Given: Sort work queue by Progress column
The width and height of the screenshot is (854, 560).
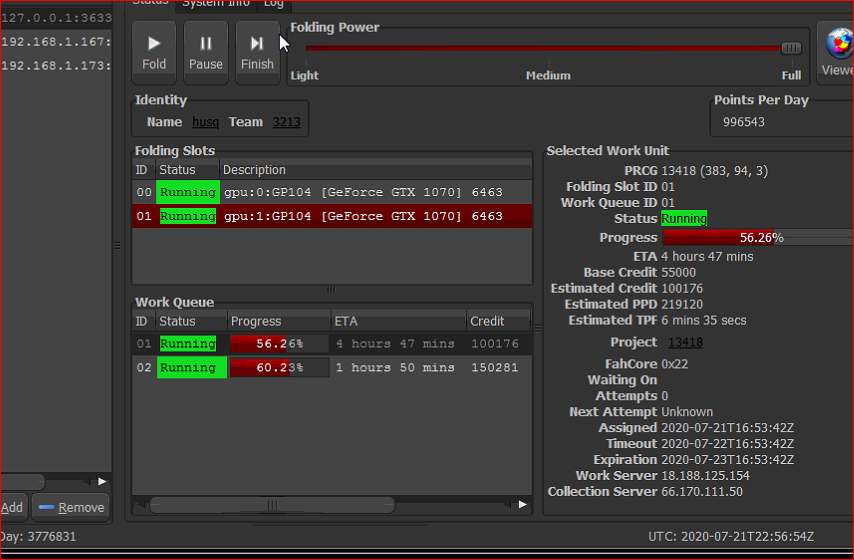Looking at the screenshot, I should 279,321.
